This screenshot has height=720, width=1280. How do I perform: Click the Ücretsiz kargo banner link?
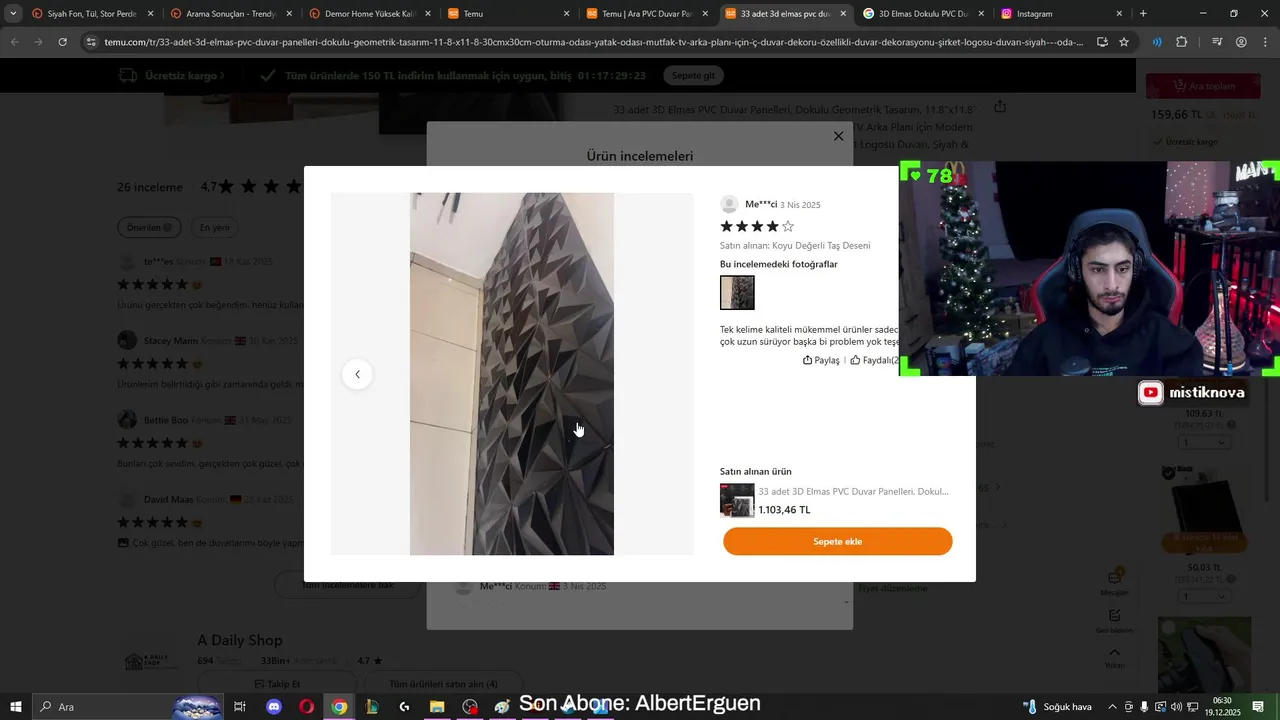click(x=171, y=76)
